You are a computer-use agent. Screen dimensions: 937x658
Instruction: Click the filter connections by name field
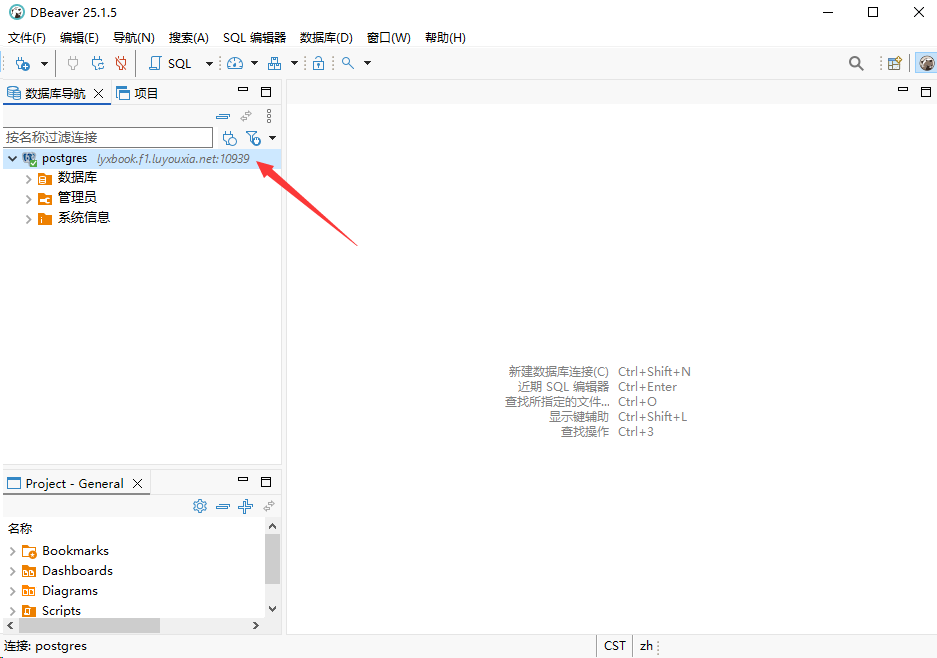point(108,137)
